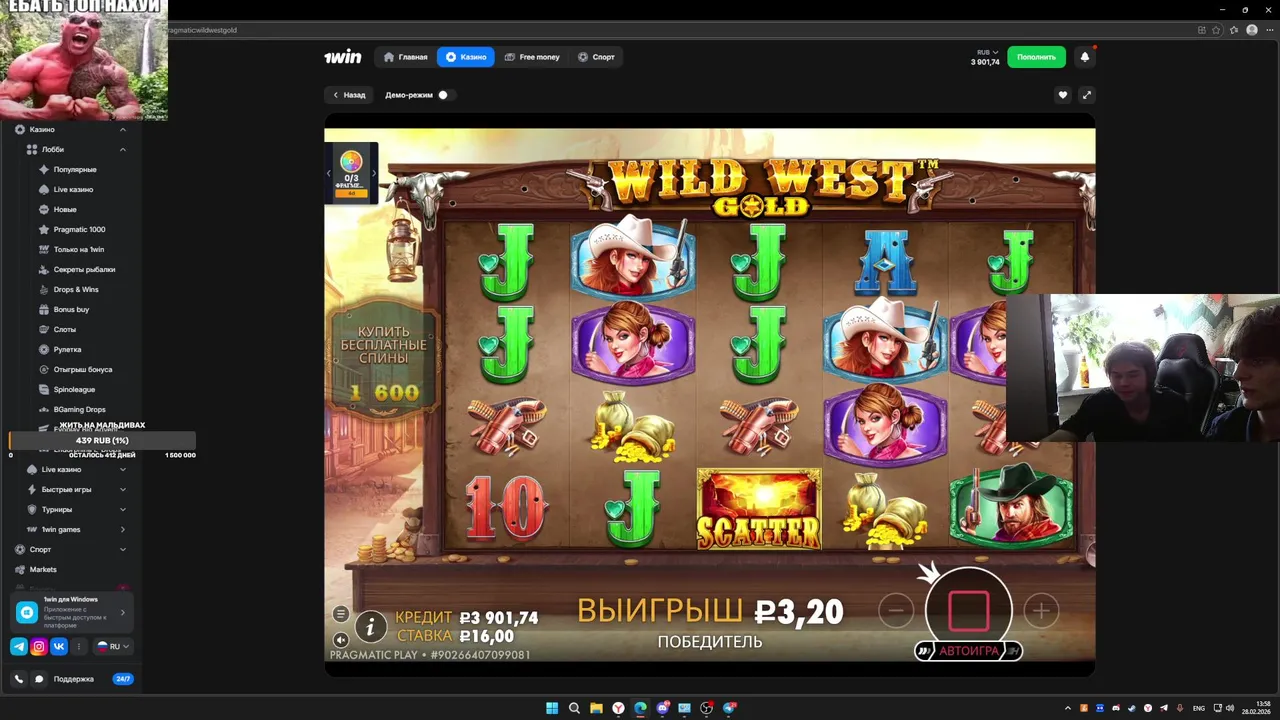Click the Автоигра autoplay button
1280x720 pixels.
tap(968, 651)
